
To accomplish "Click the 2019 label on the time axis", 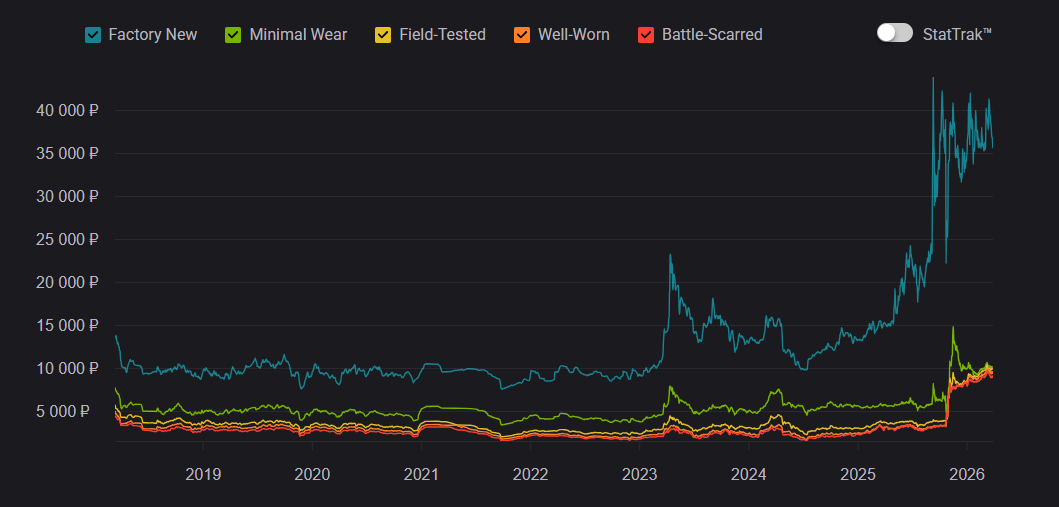I will point(203,473).
